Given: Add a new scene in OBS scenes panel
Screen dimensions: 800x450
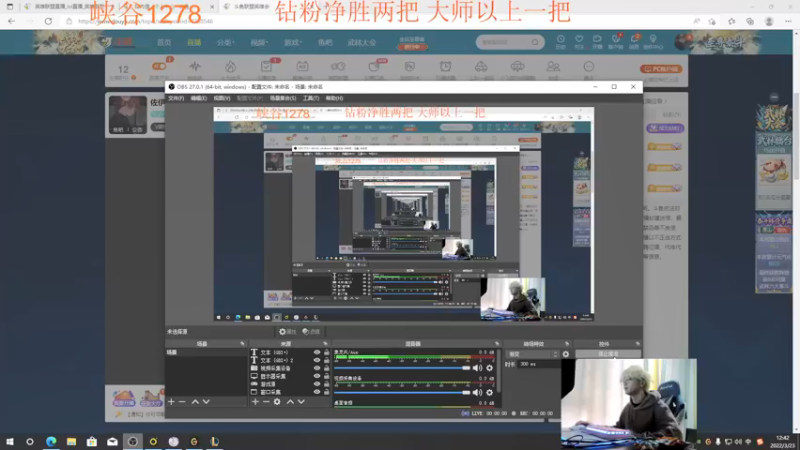Looking at the screenshot, I should coord(171,402).
